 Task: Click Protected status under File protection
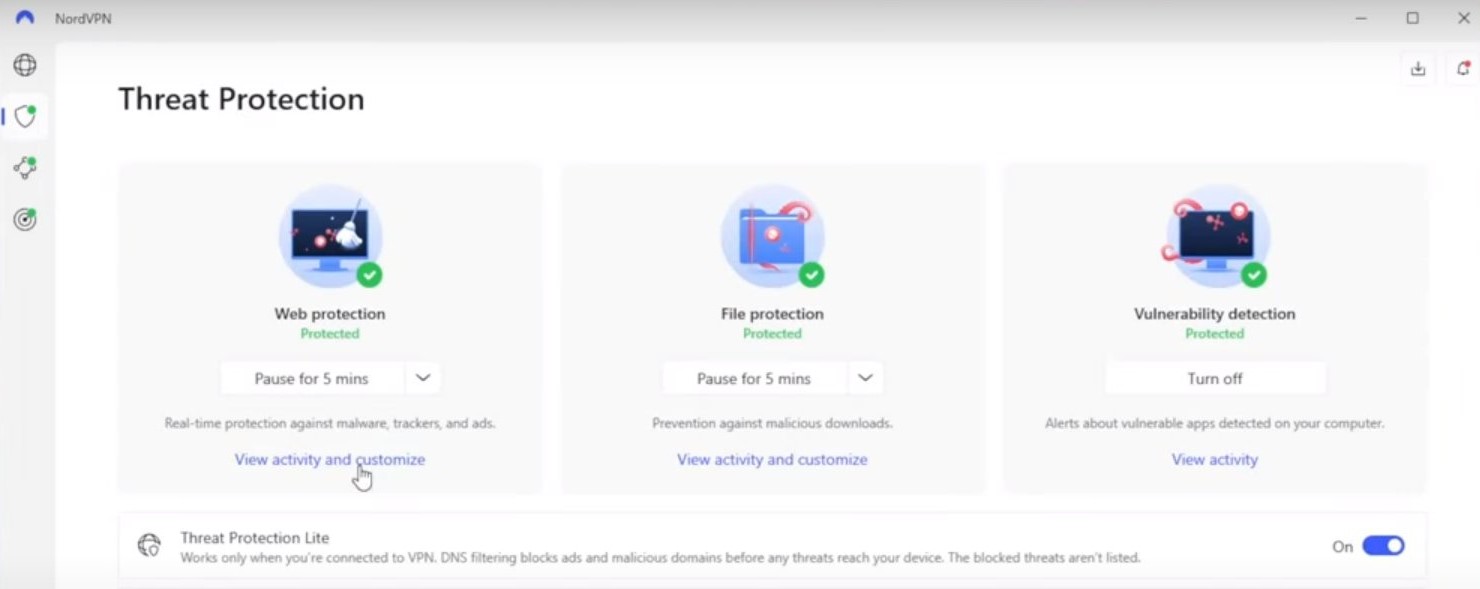pos(772,334)
